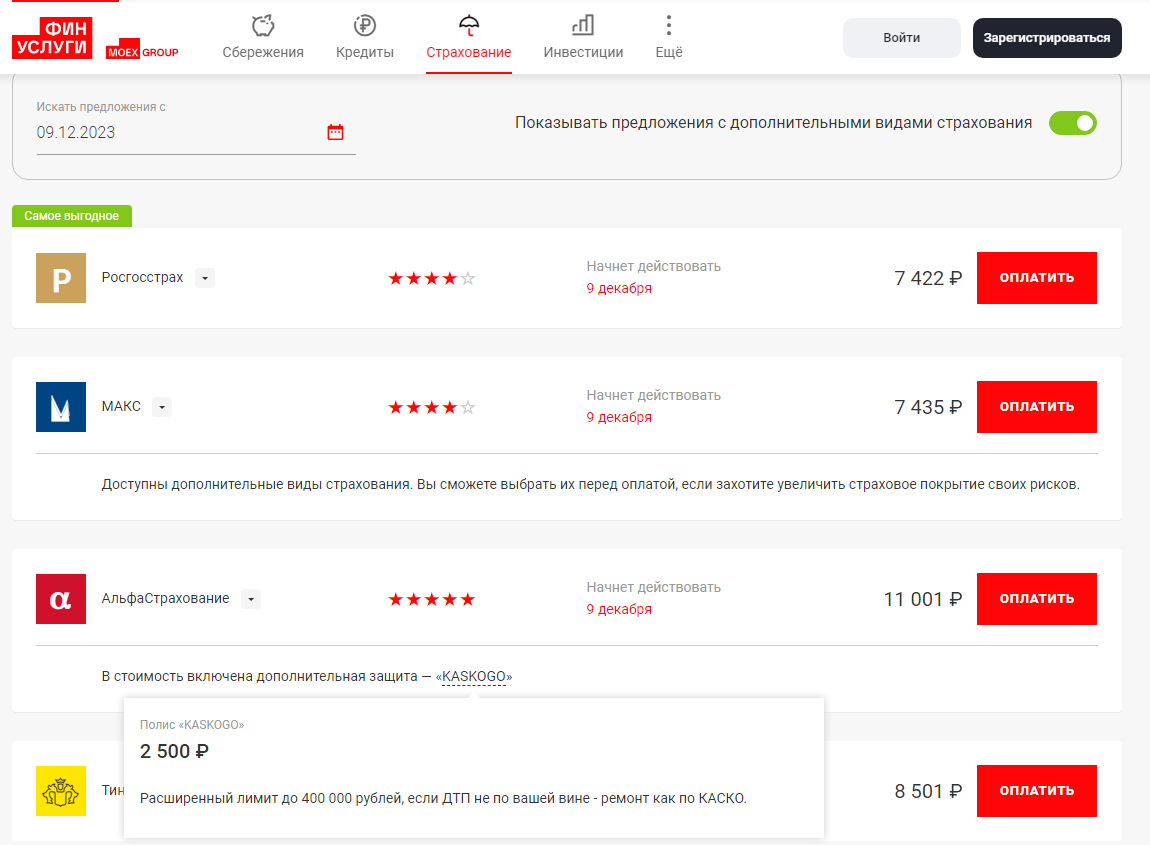Screen dimensions: 1150x845
Task: Click the Росгосстрах company logo
Action: (x=61, y=278)
